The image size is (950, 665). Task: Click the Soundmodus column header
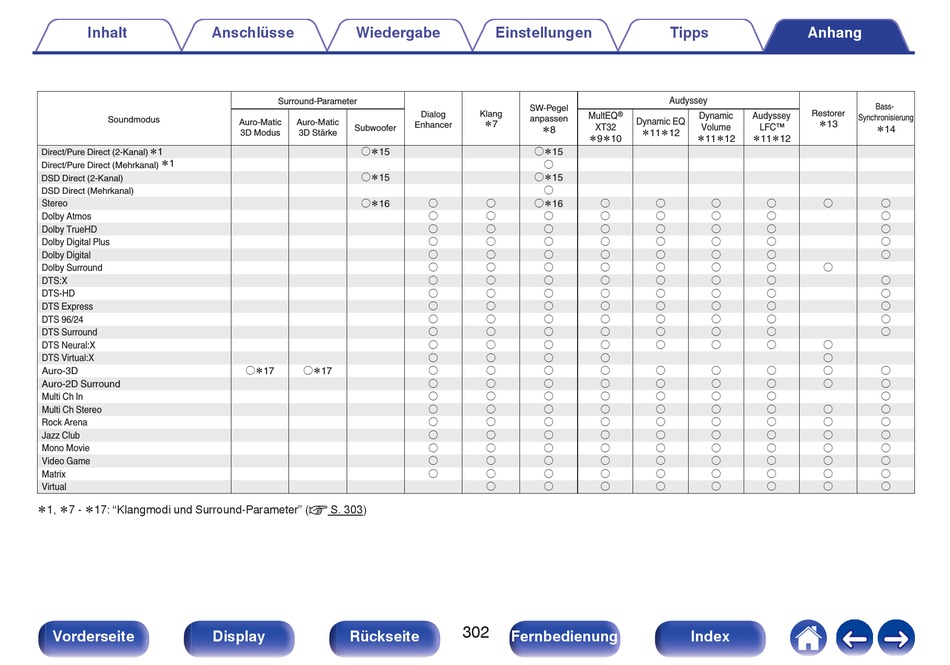pos(134,119)
